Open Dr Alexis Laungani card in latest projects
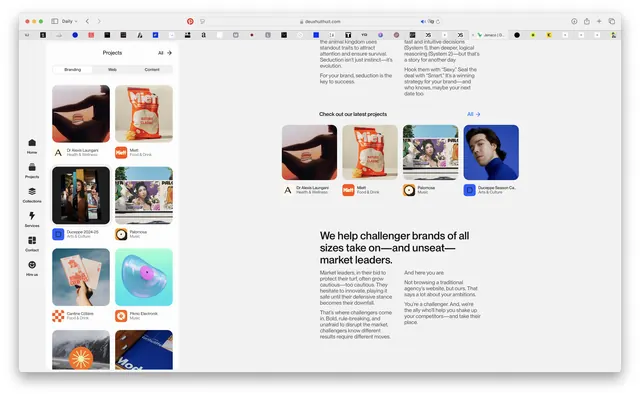Image resolution: width=640 pixels, height=397 pixels. 309,152
